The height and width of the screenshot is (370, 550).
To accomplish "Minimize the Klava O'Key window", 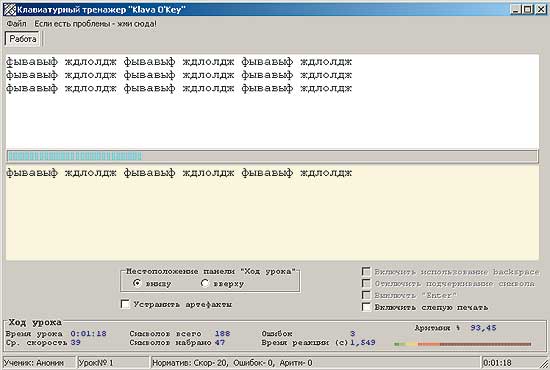I will point(515,9).
